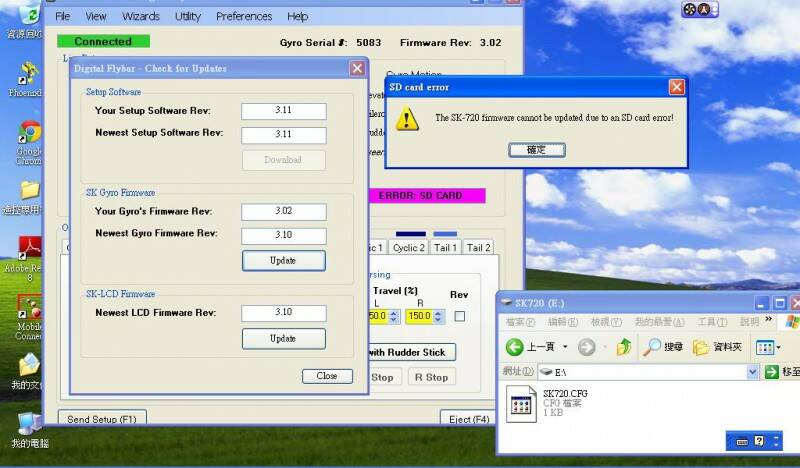Viewport: 800px width, 468px height.
Task: Click the Folders toolbar button
Action: point(717,347)
